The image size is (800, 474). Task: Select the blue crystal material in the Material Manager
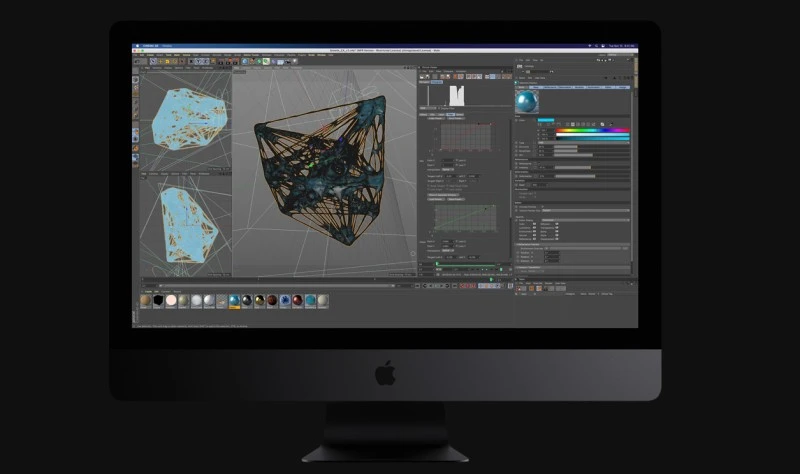tap(285, 300)
